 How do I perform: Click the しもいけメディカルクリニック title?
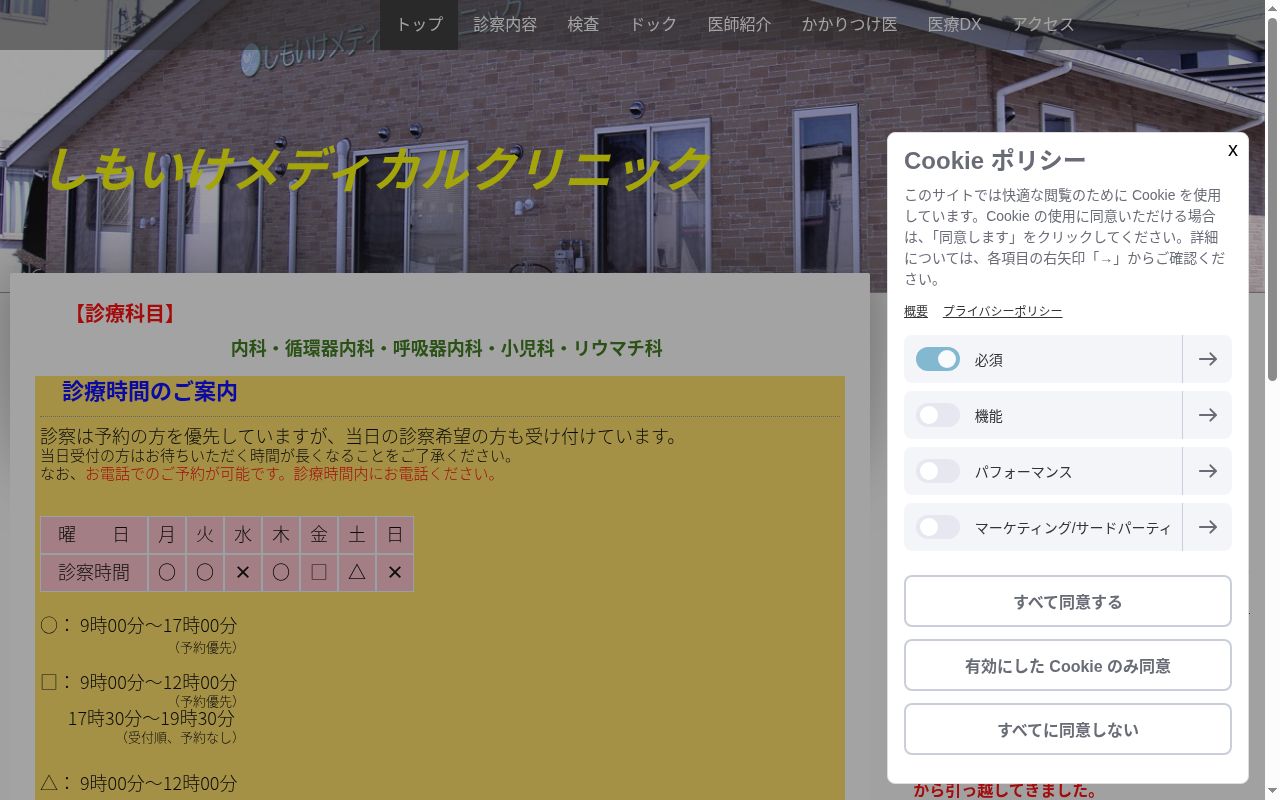pos(378,168)
